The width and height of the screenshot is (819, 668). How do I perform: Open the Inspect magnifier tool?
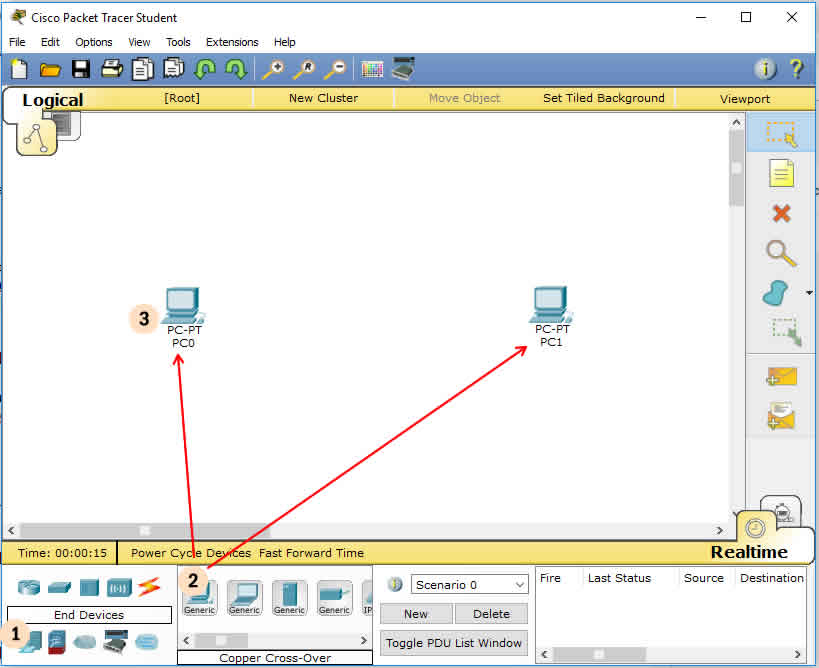tap(781, 253)
